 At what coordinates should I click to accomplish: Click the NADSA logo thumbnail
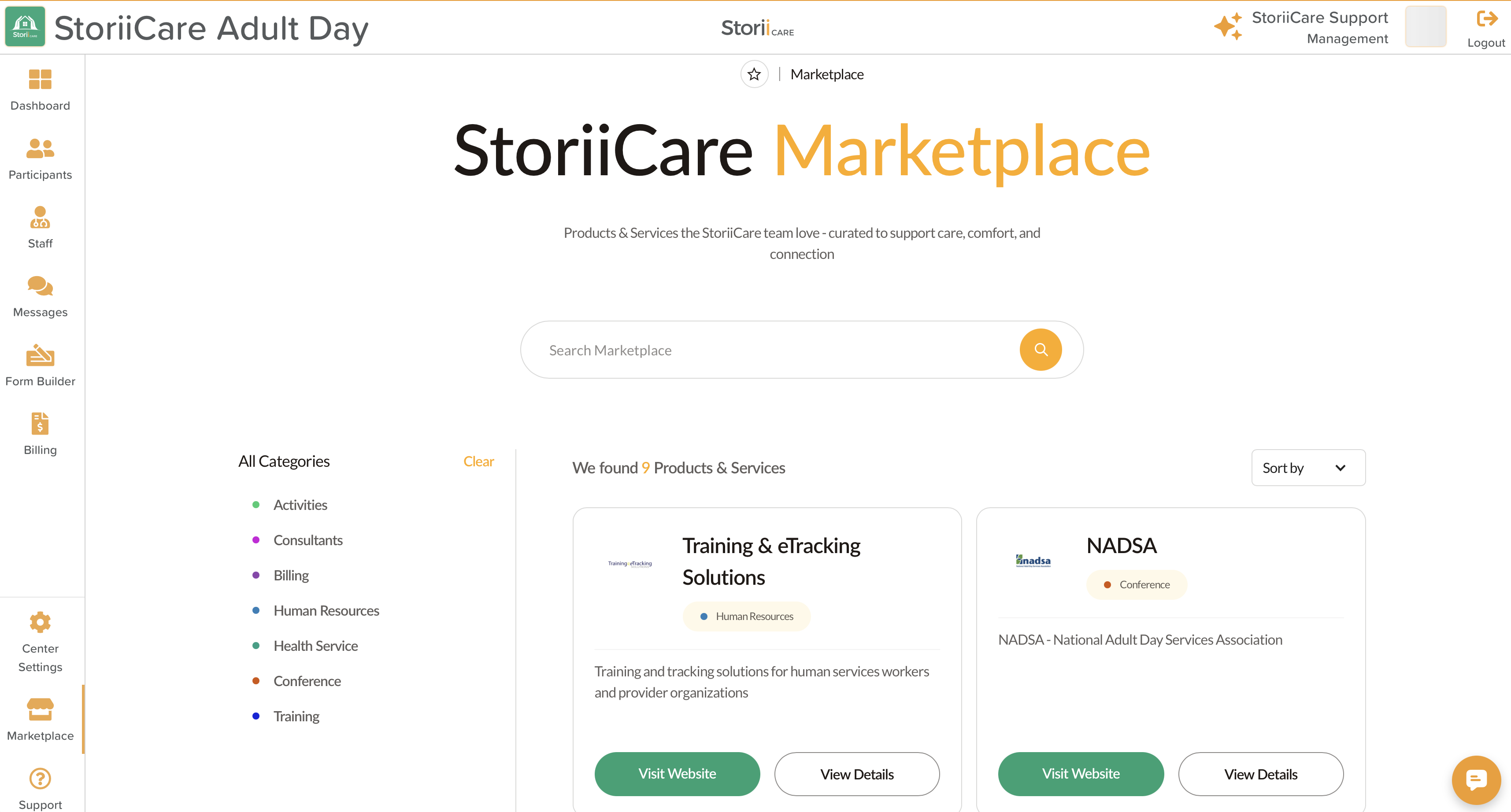[1033, 561]
